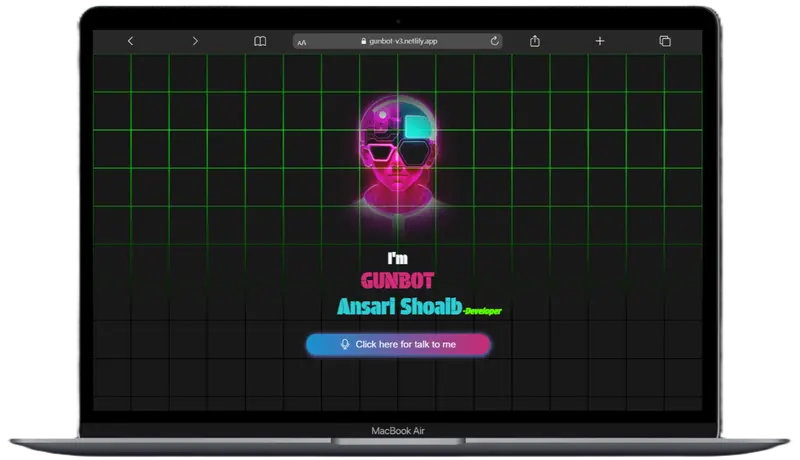Select the gunbot-v3.netlify.app address text
Viewport: 800px width, 460px height.
click(x=403, y=41)
